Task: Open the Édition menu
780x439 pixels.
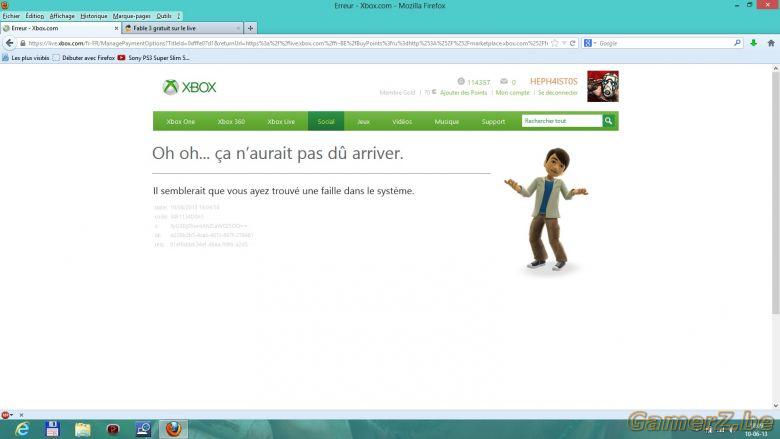Action: 35,16
